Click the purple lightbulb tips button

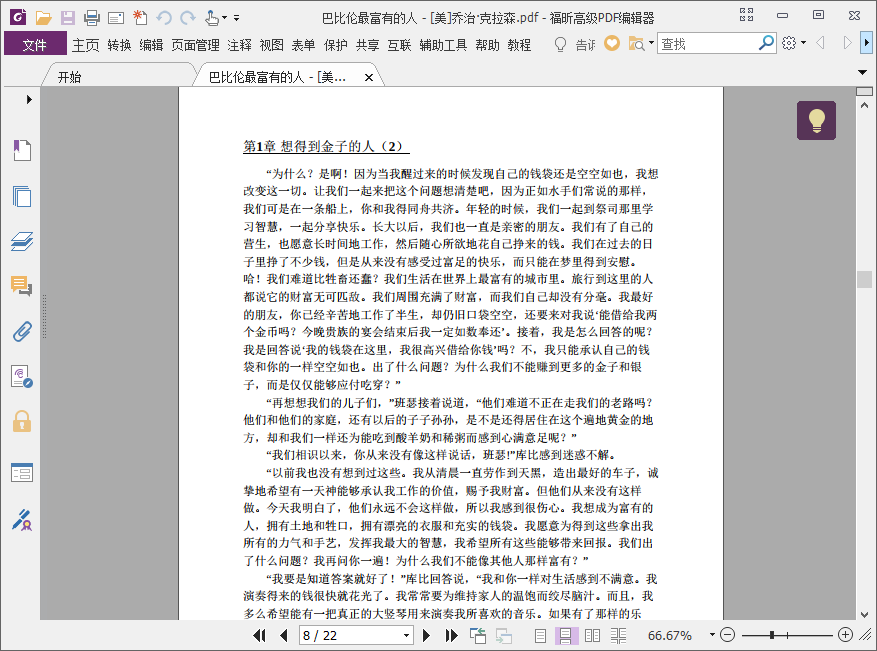pos(817,120)
